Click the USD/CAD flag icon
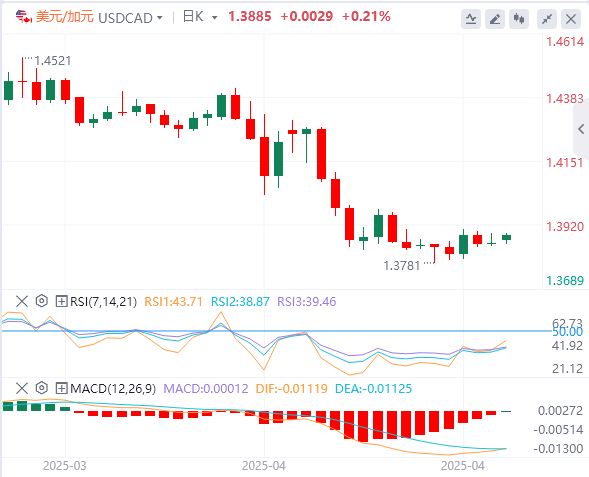The width and height of the screenshot is (589, 477). [x=24, y=17]
